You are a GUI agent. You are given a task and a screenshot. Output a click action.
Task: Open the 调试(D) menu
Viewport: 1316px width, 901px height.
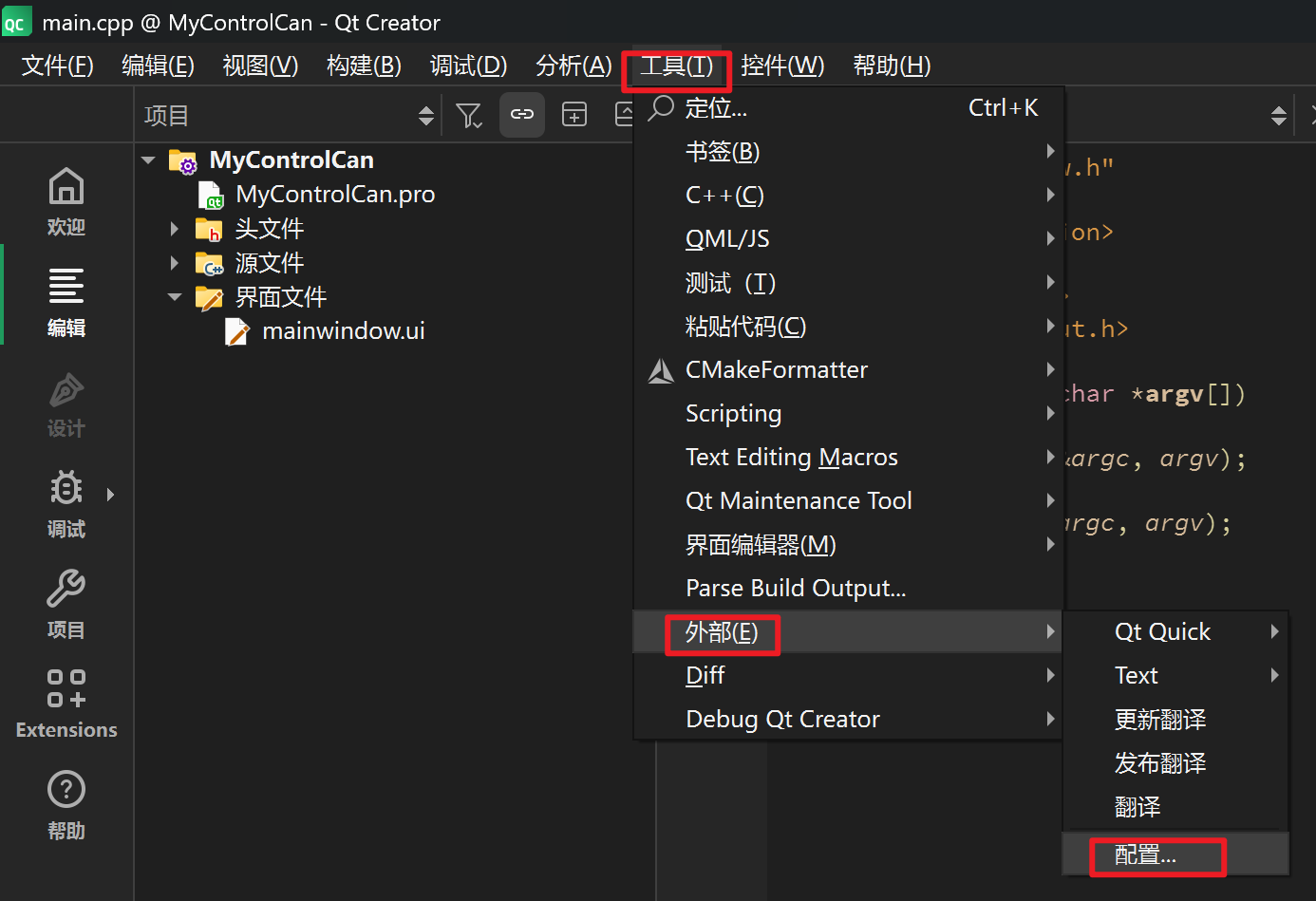click(468, 66)
